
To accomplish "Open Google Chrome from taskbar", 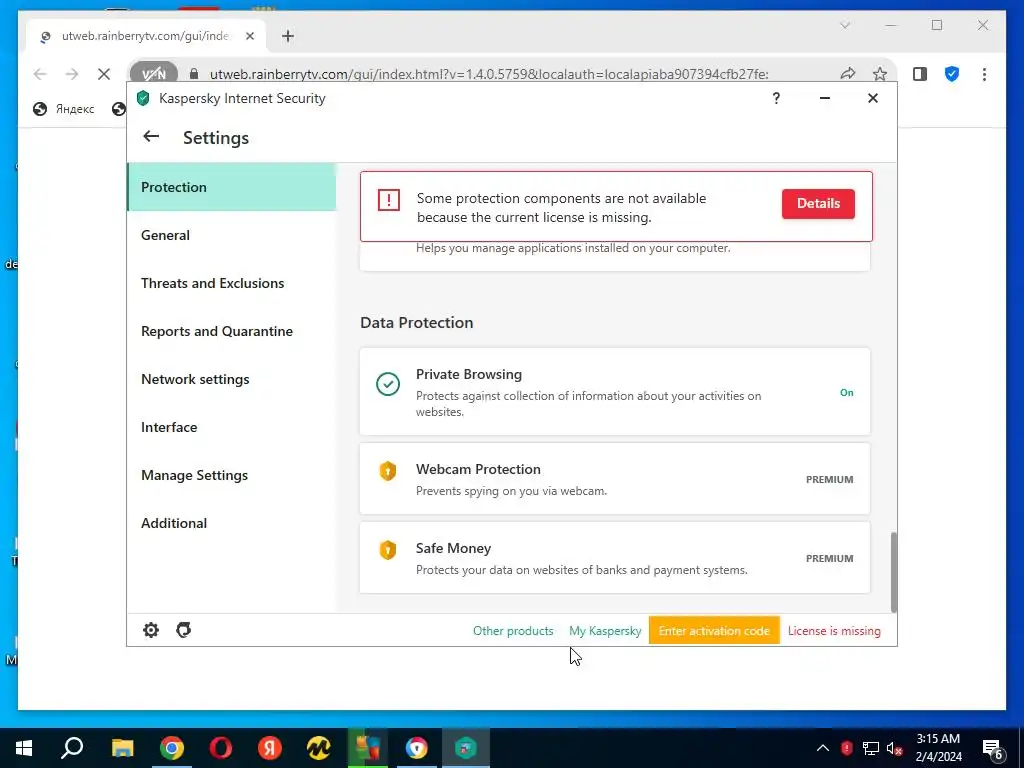I will point(172,748).
